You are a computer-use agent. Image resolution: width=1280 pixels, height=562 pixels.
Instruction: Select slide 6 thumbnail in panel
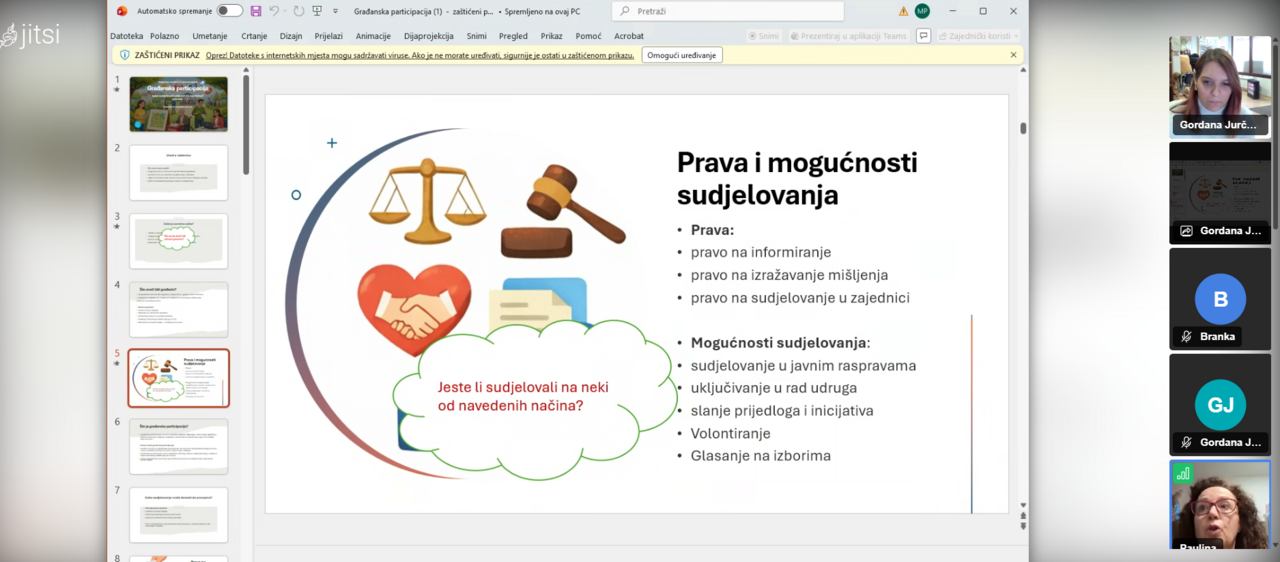pyautogui.click(x=178, y=446)
